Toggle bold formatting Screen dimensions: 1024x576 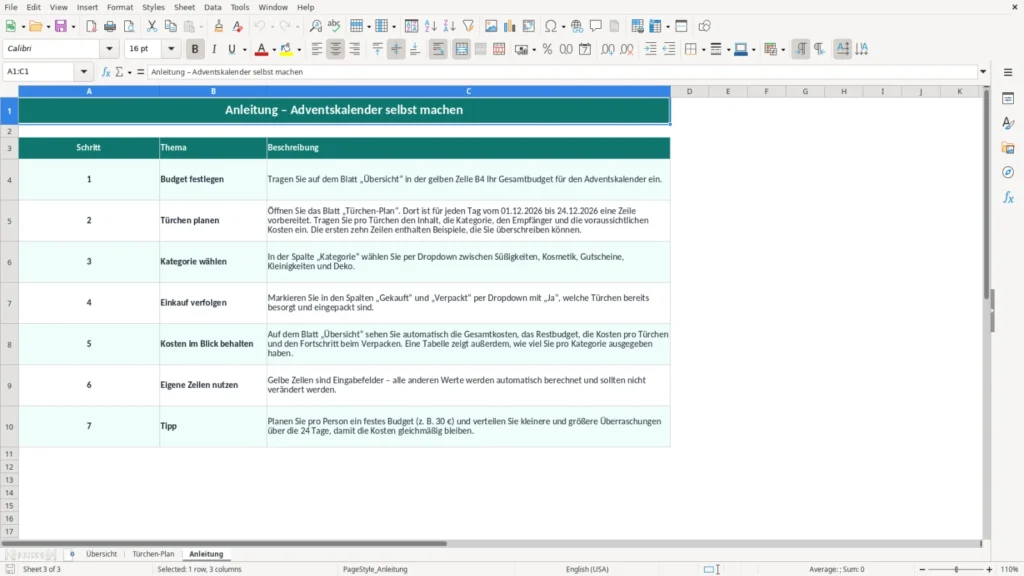195,49
